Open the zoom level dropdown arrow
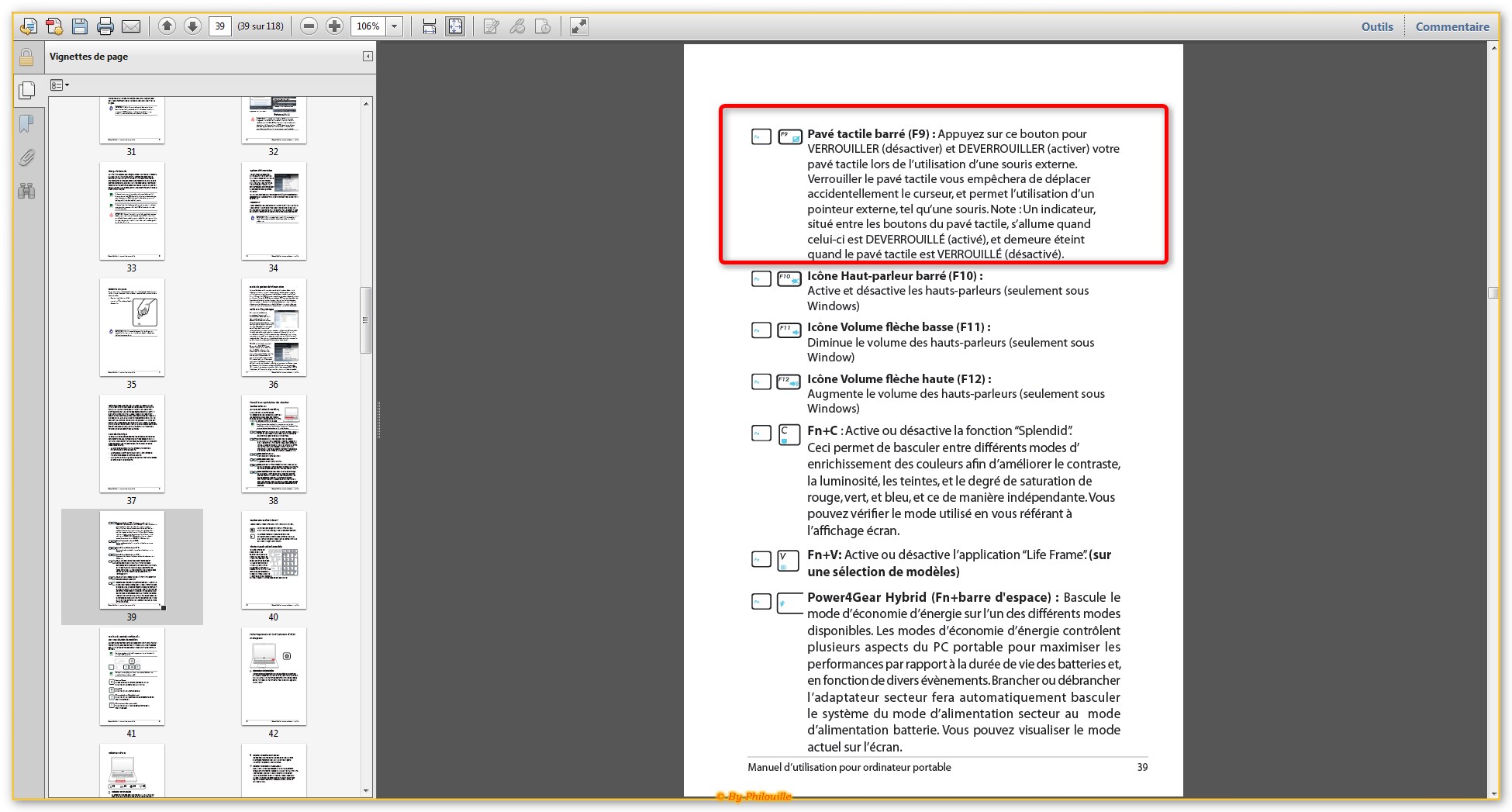 [394, 26]
